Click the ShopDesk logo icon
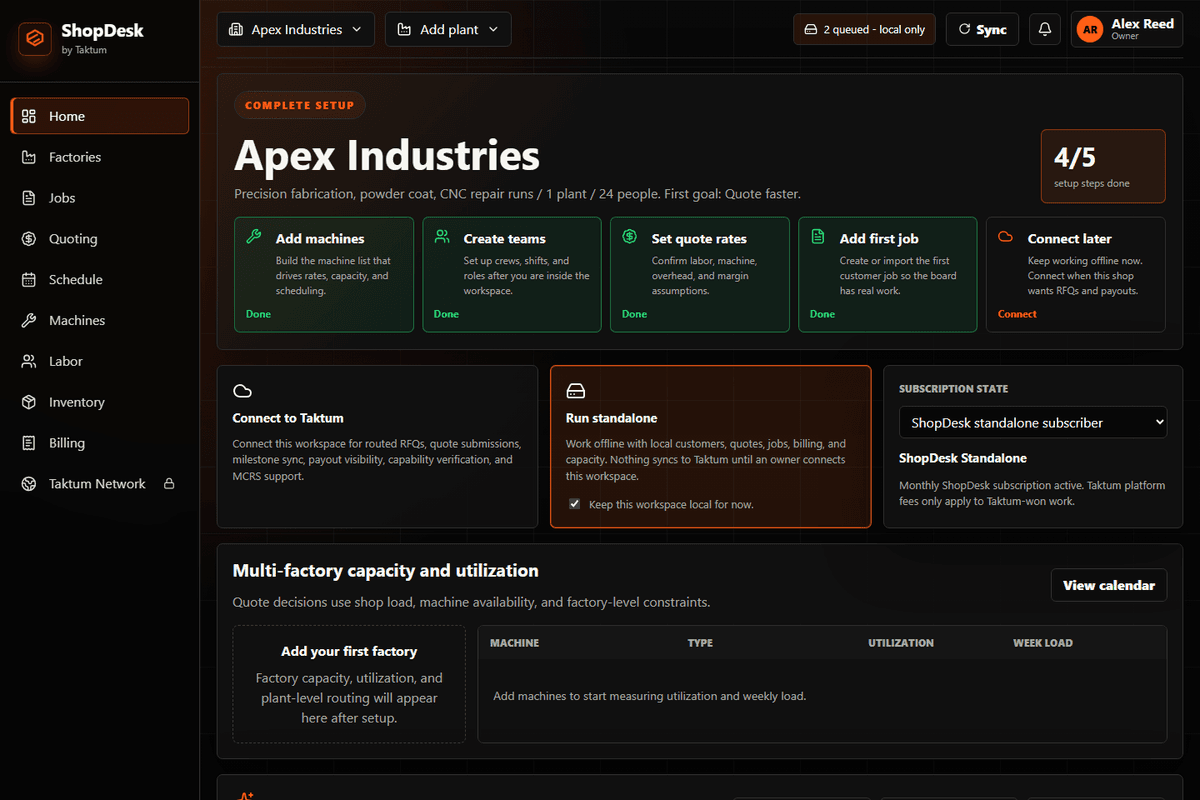 pos(35,39)
